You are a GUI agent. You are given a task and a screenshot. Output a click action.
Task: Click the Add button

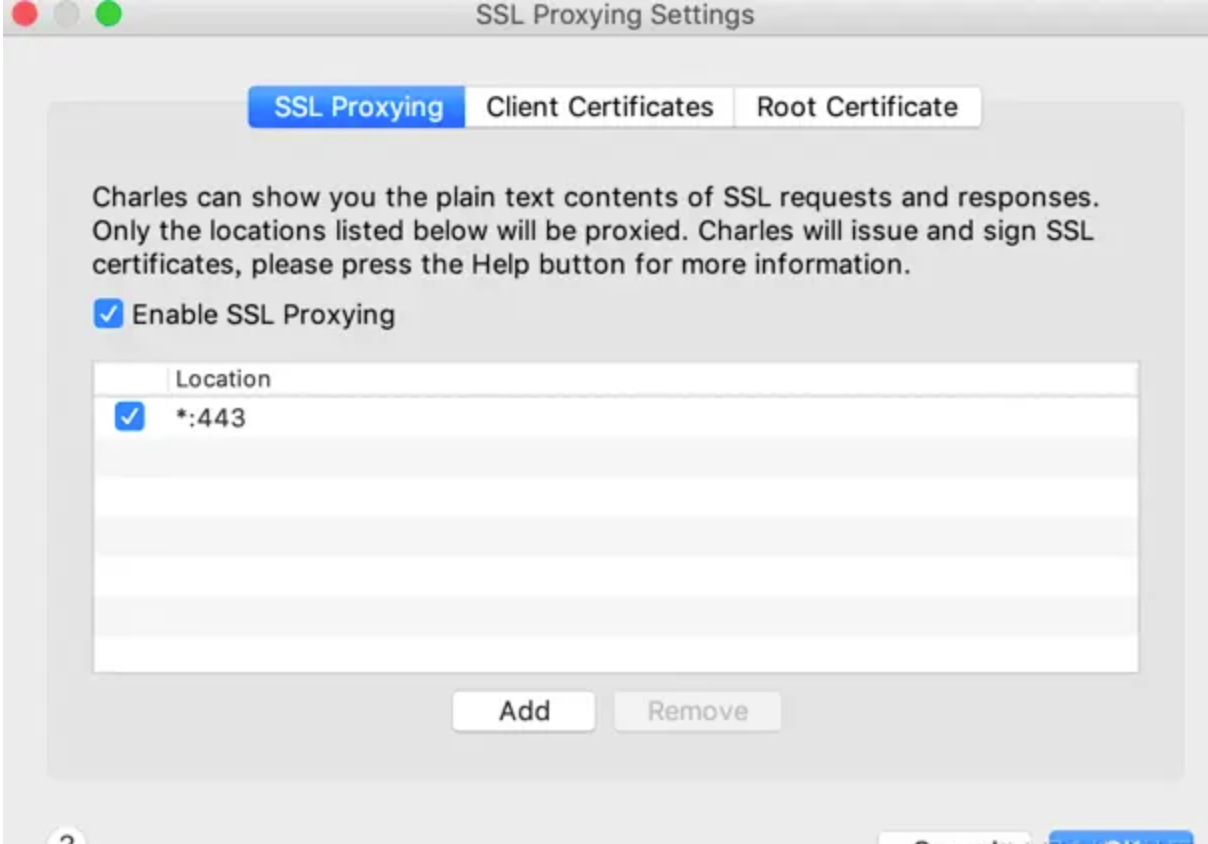(x=524, y=711)
